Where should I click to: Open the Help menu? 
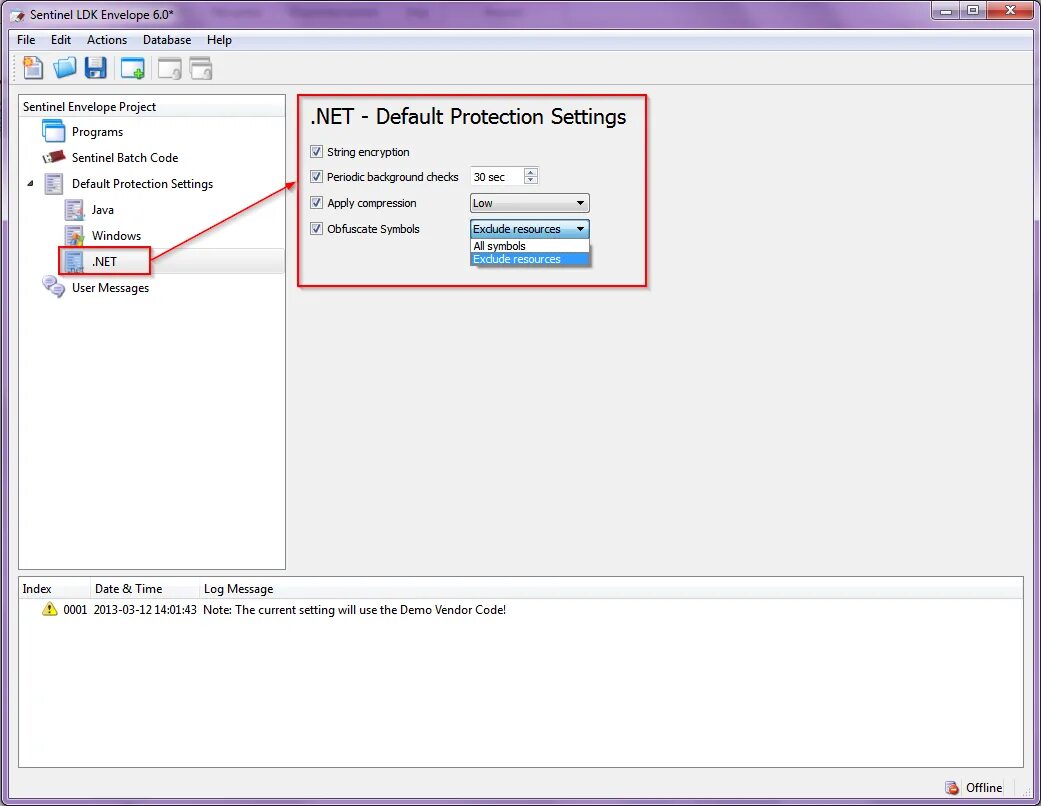219,40
